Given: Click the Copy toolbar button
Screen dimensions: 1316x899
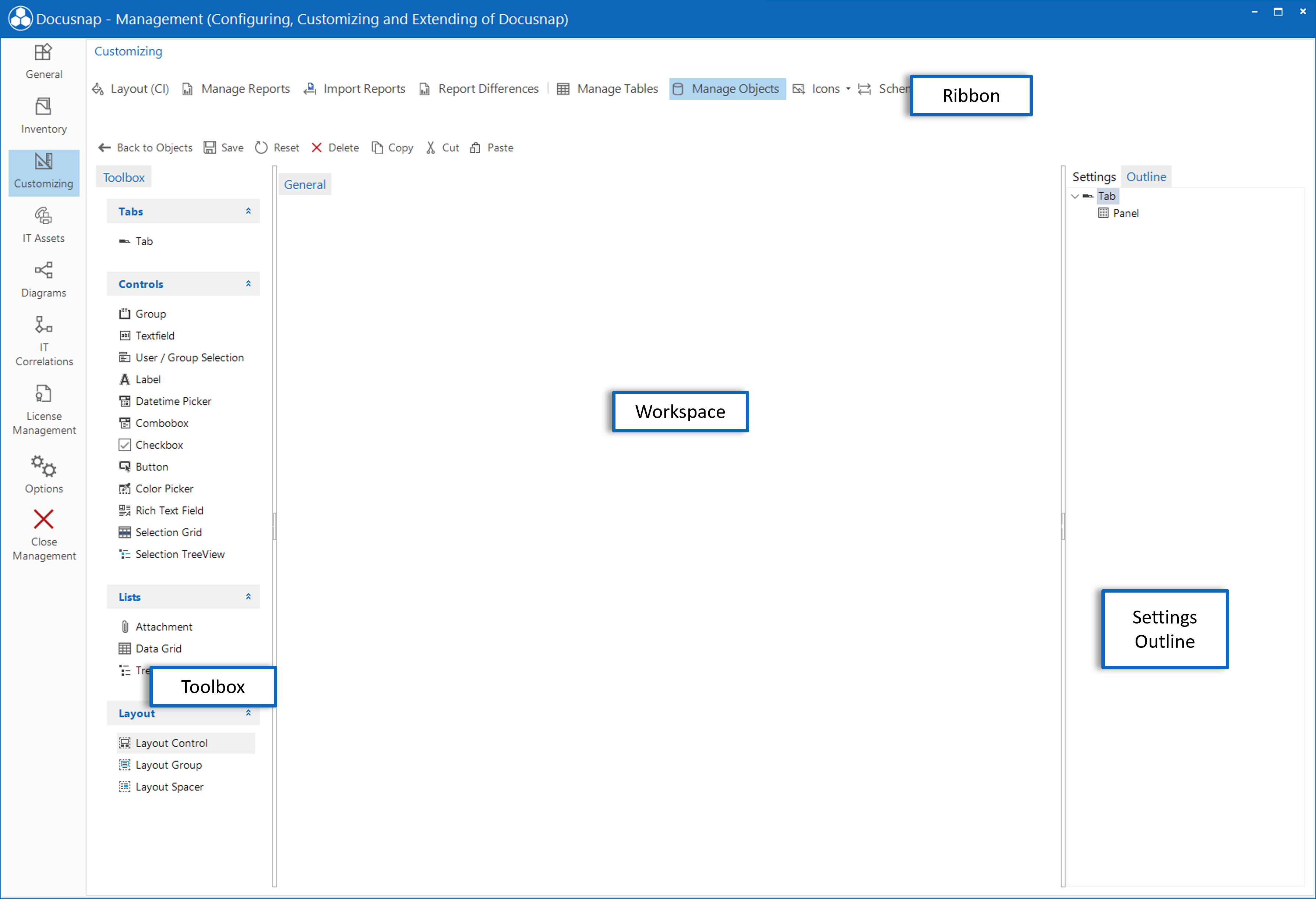Looking at the screenshot, I should [392, 148].
